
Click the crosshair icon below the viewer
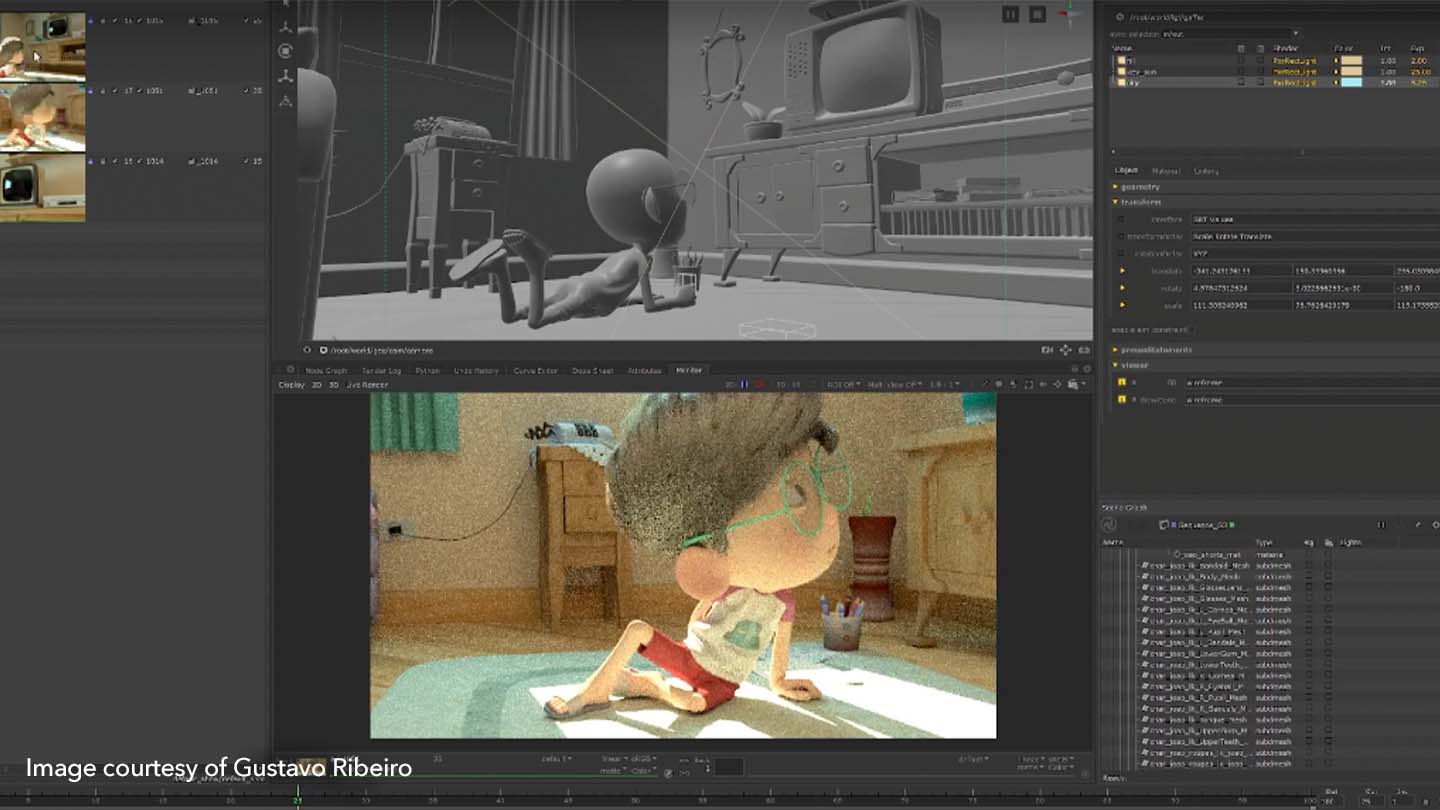[x=1065, y=350]
